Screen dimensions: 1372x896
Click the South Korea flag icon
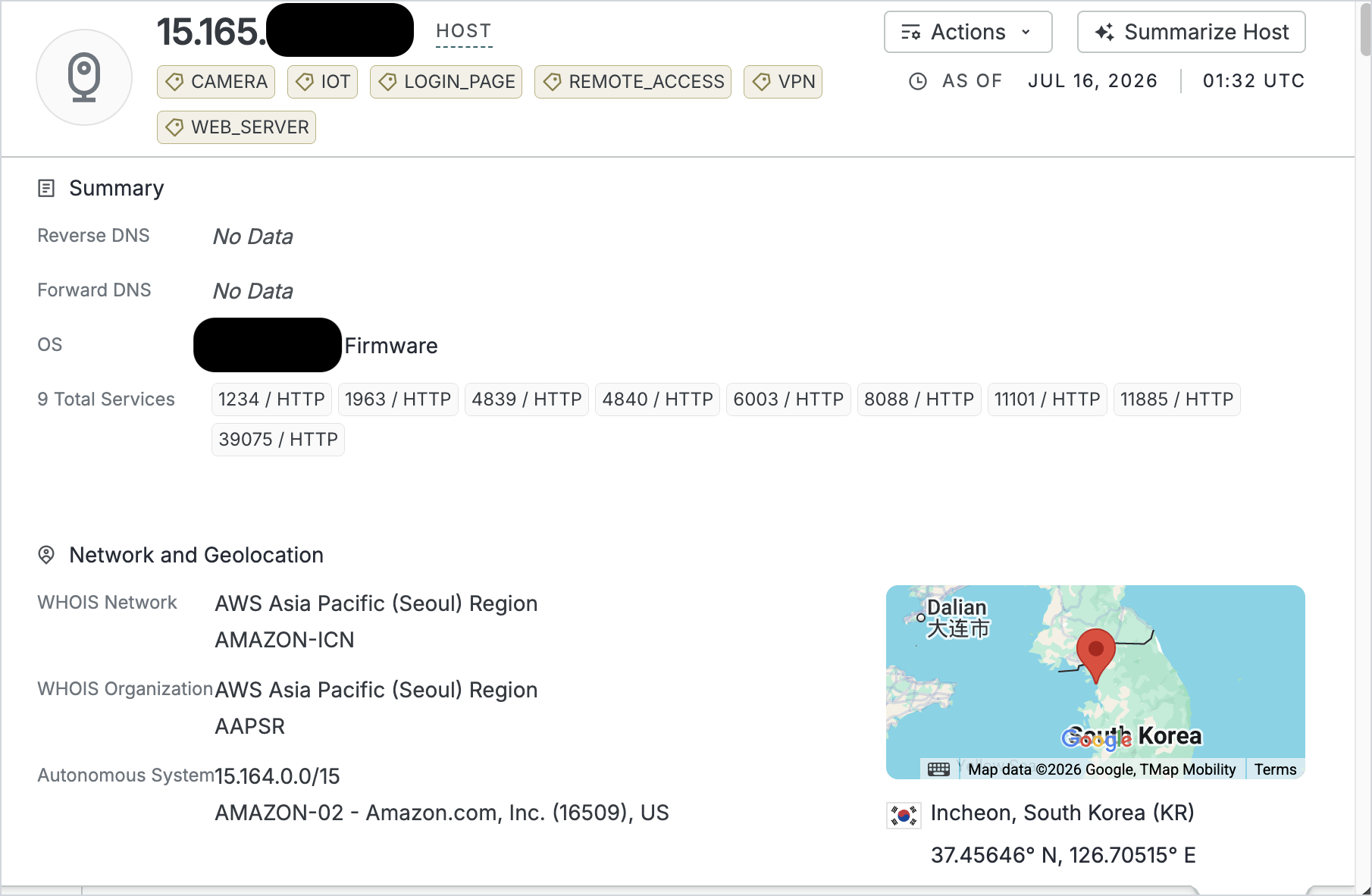[904, 816]
